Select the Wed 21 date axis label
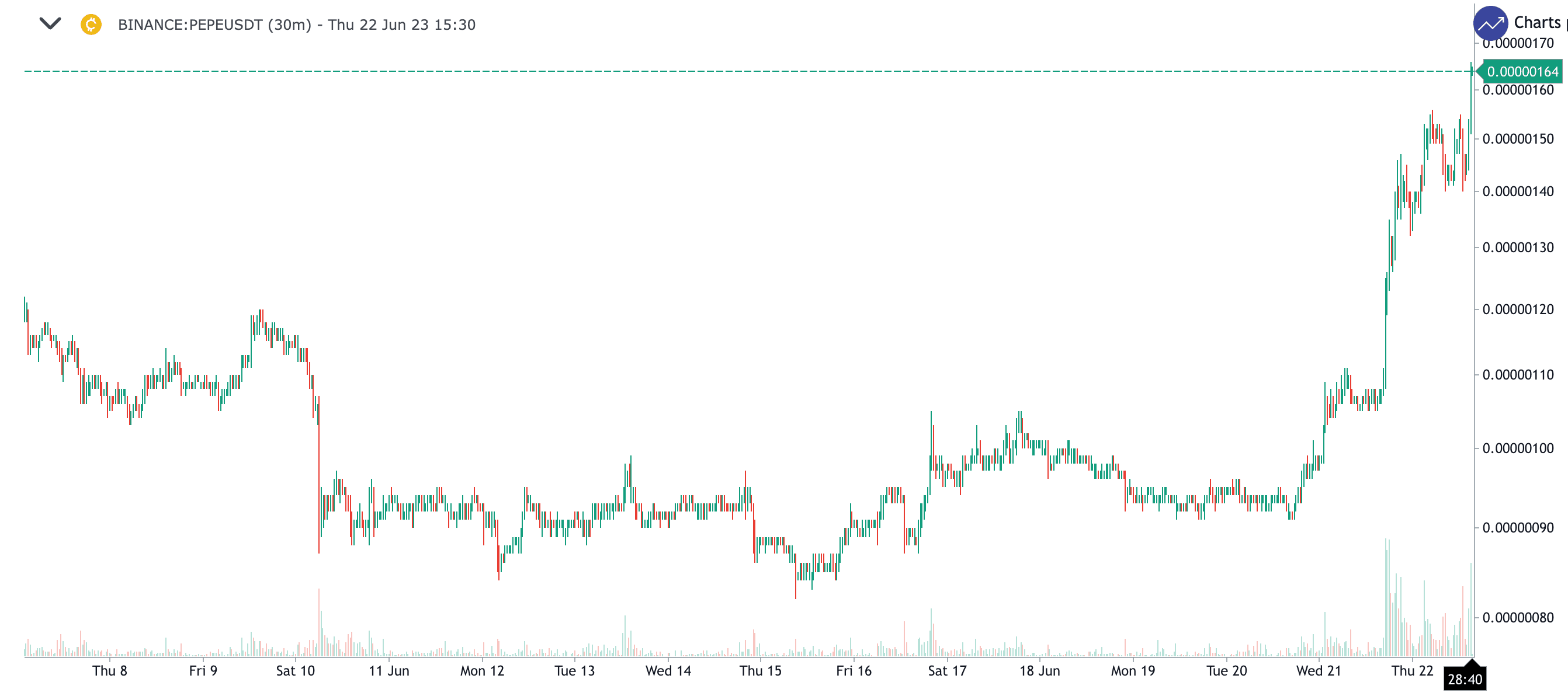The image size is (1568, 696). 1319,670
